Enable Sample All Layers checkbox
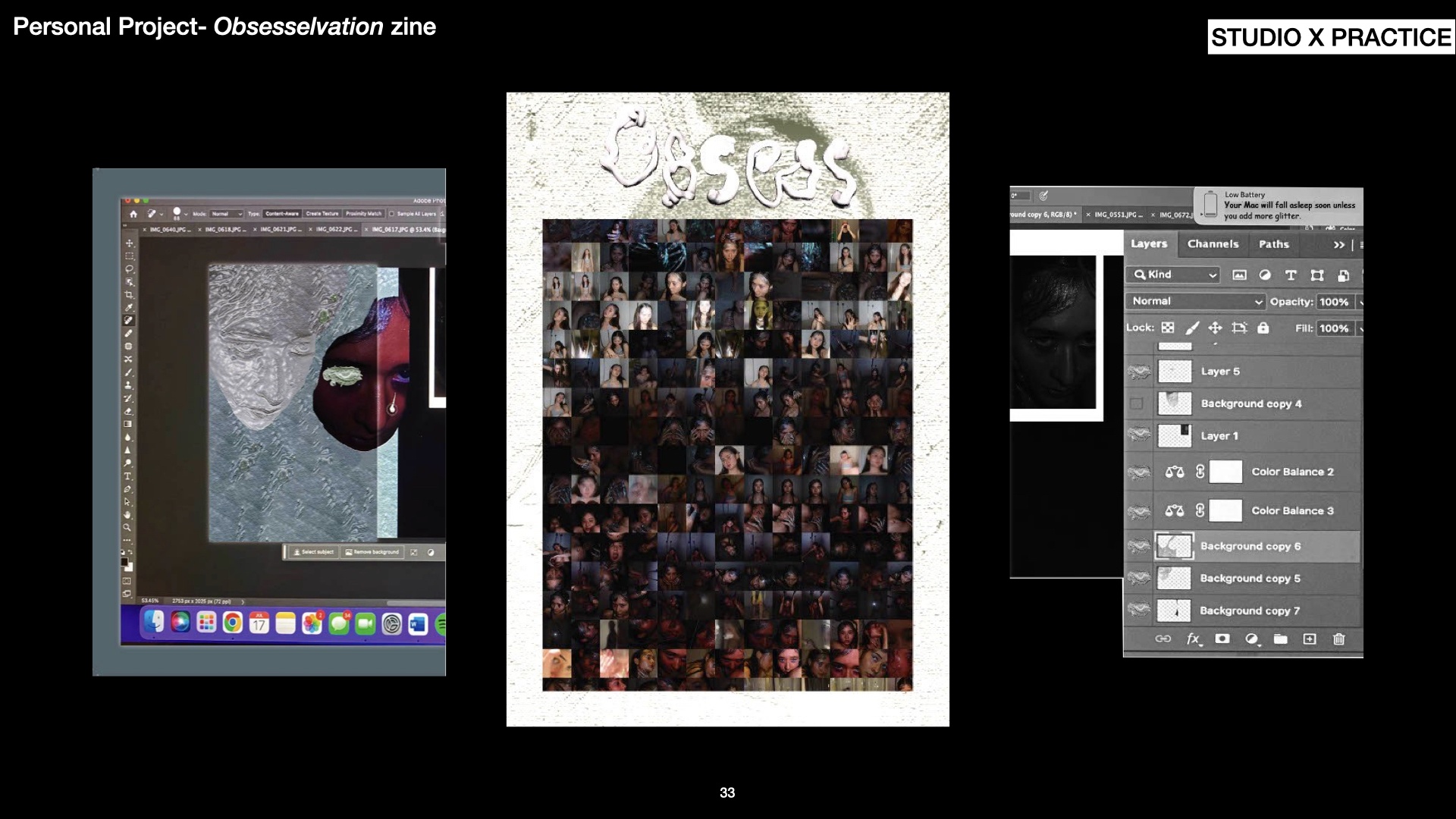1456x819 pixels. pos(392,214)
